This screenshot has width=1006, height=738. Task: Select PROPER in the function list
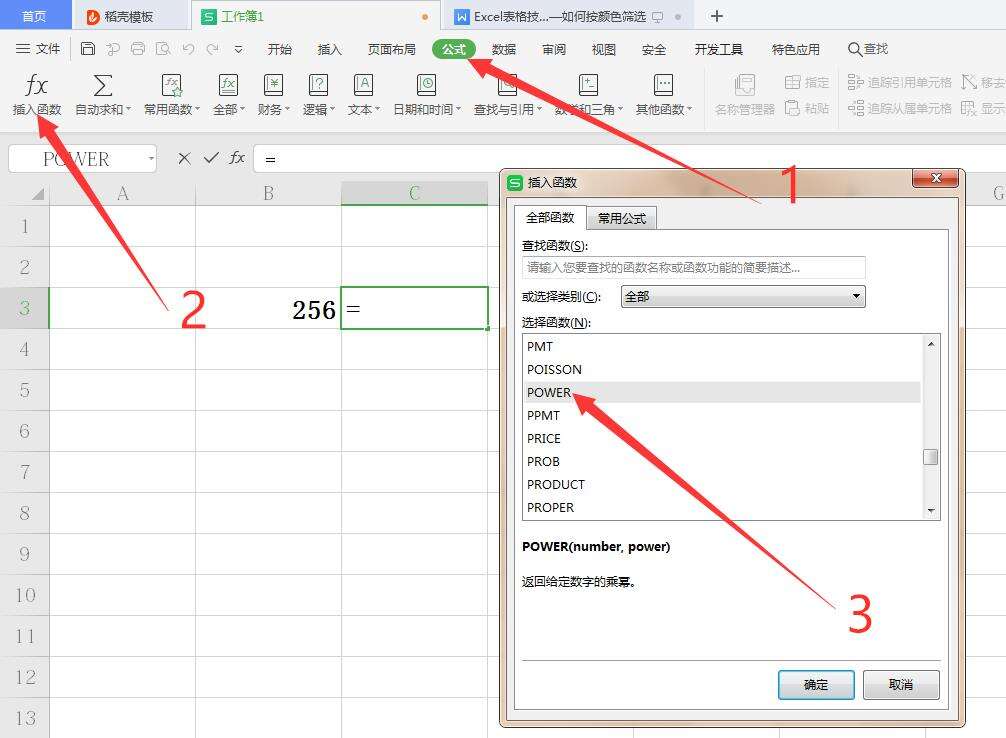click(x=722, y=507)
